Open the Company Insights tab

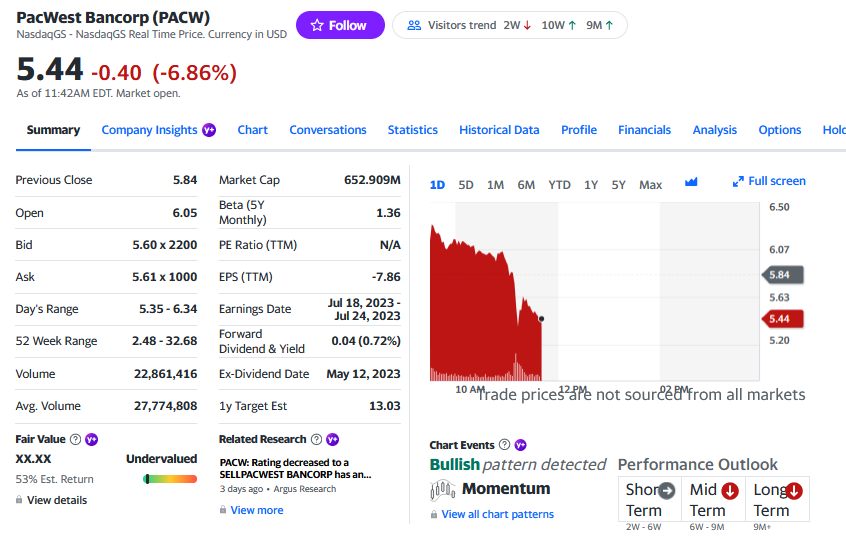149,130
